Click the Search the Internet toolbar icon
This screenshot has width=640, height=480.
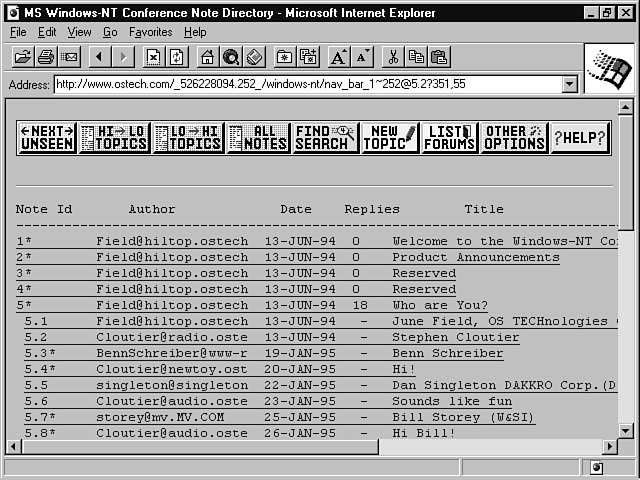[231, 57]
